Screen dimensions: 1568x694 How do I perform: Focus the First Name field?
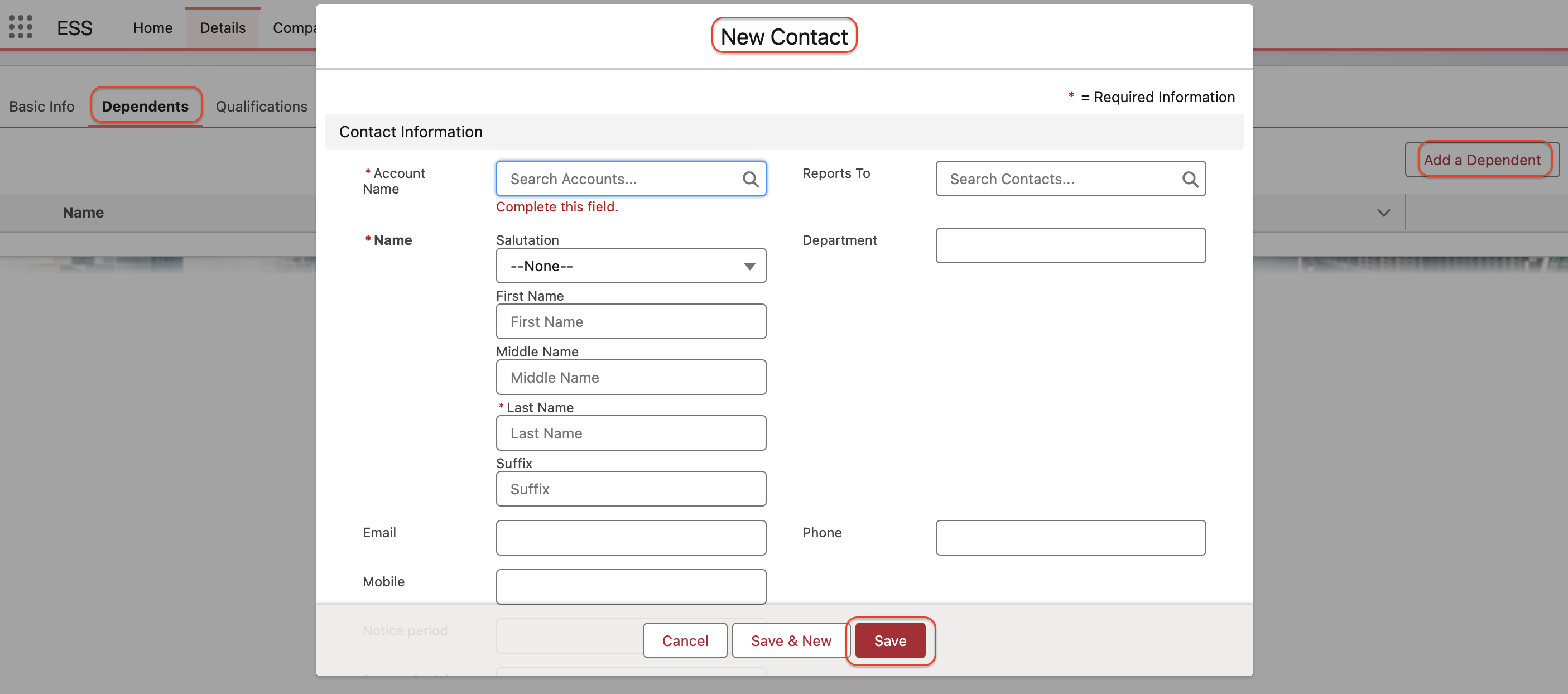(631, 321)
